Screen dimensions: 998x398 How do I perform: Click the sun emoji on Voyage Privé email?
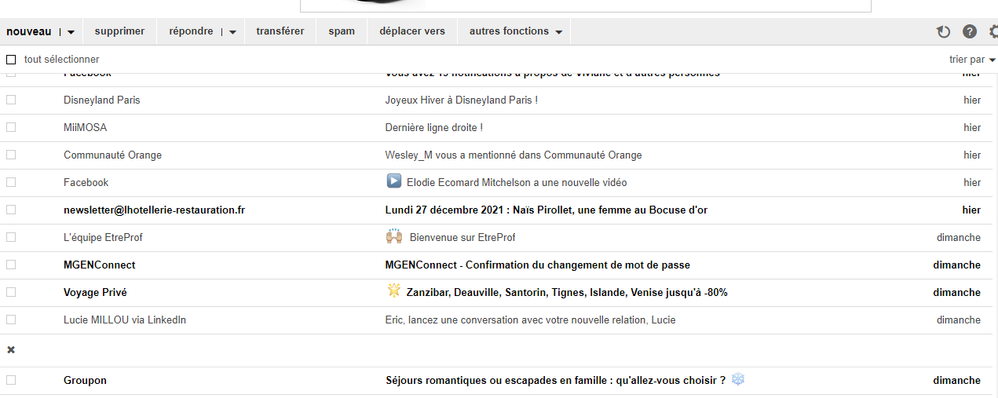394,291
